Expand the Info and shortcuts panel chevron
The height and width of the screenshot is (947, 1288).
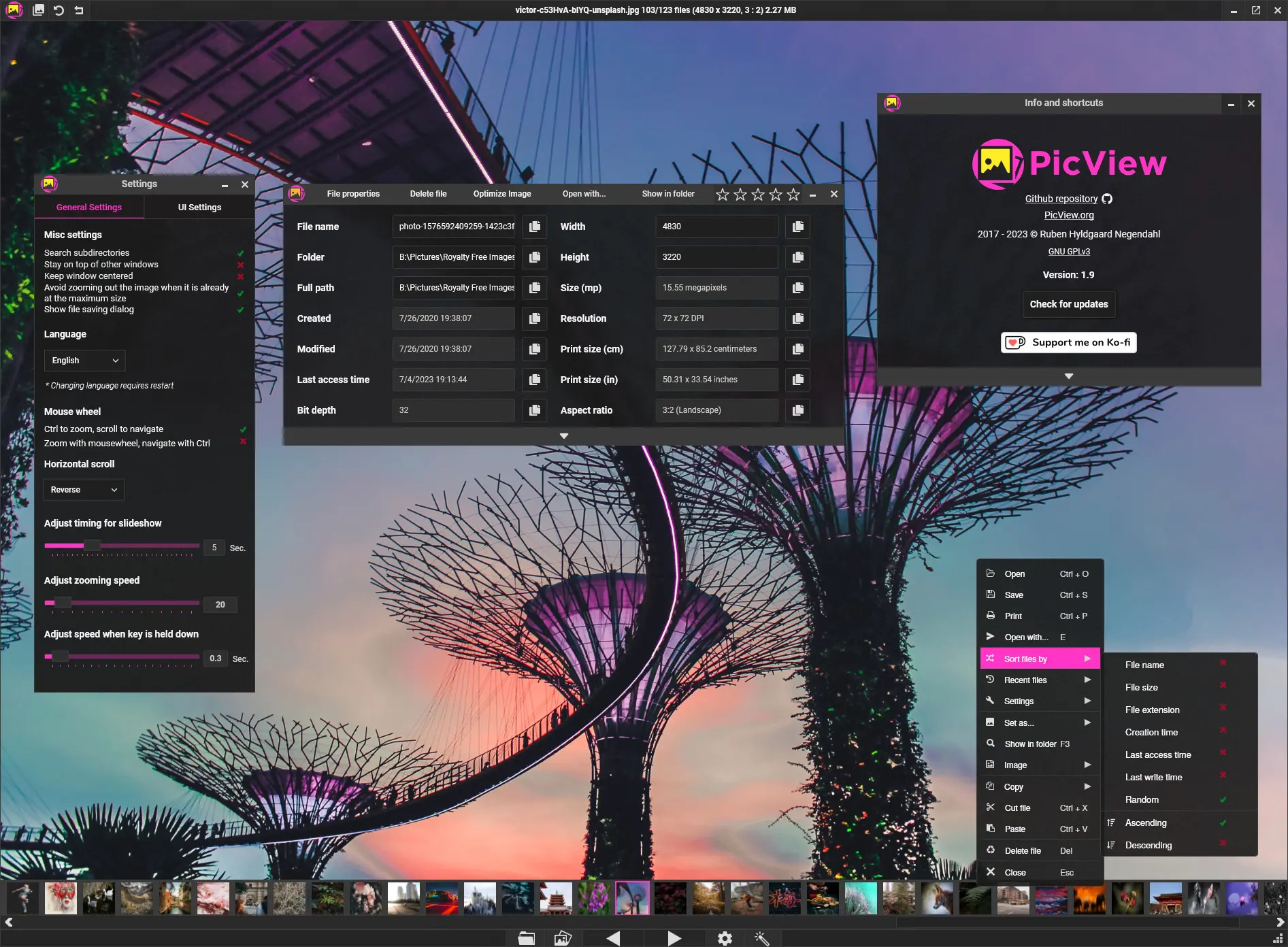1068,376
